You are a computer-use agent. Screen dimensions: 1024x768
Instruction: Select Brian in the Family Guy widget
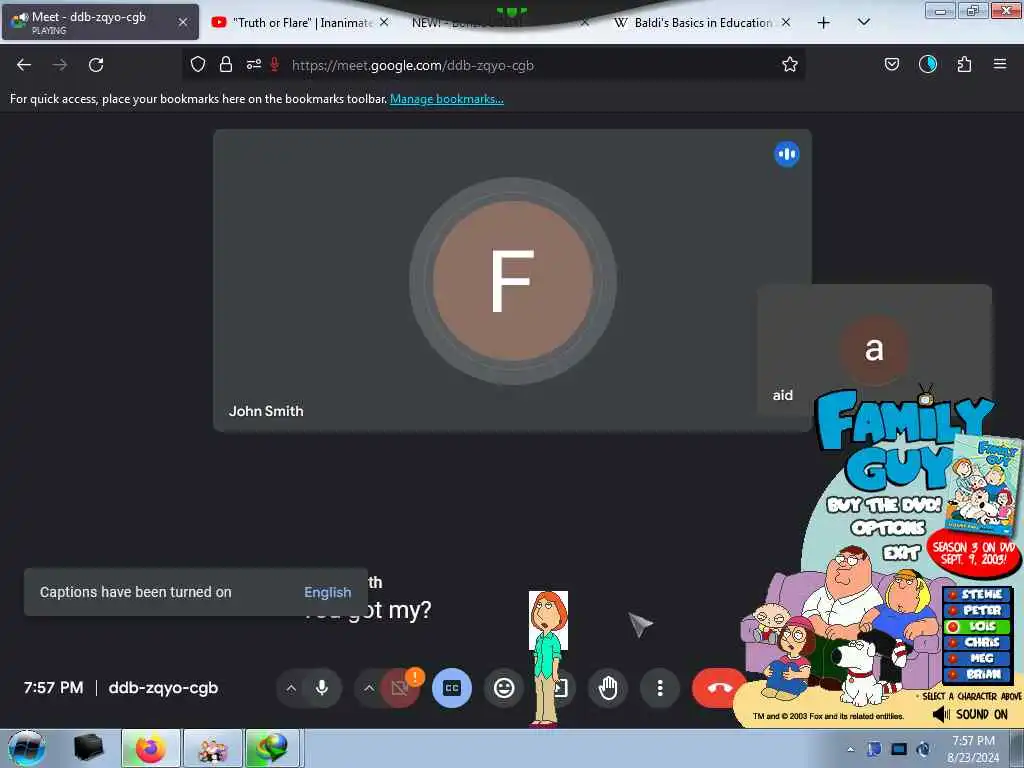click(x=977, y=674)
